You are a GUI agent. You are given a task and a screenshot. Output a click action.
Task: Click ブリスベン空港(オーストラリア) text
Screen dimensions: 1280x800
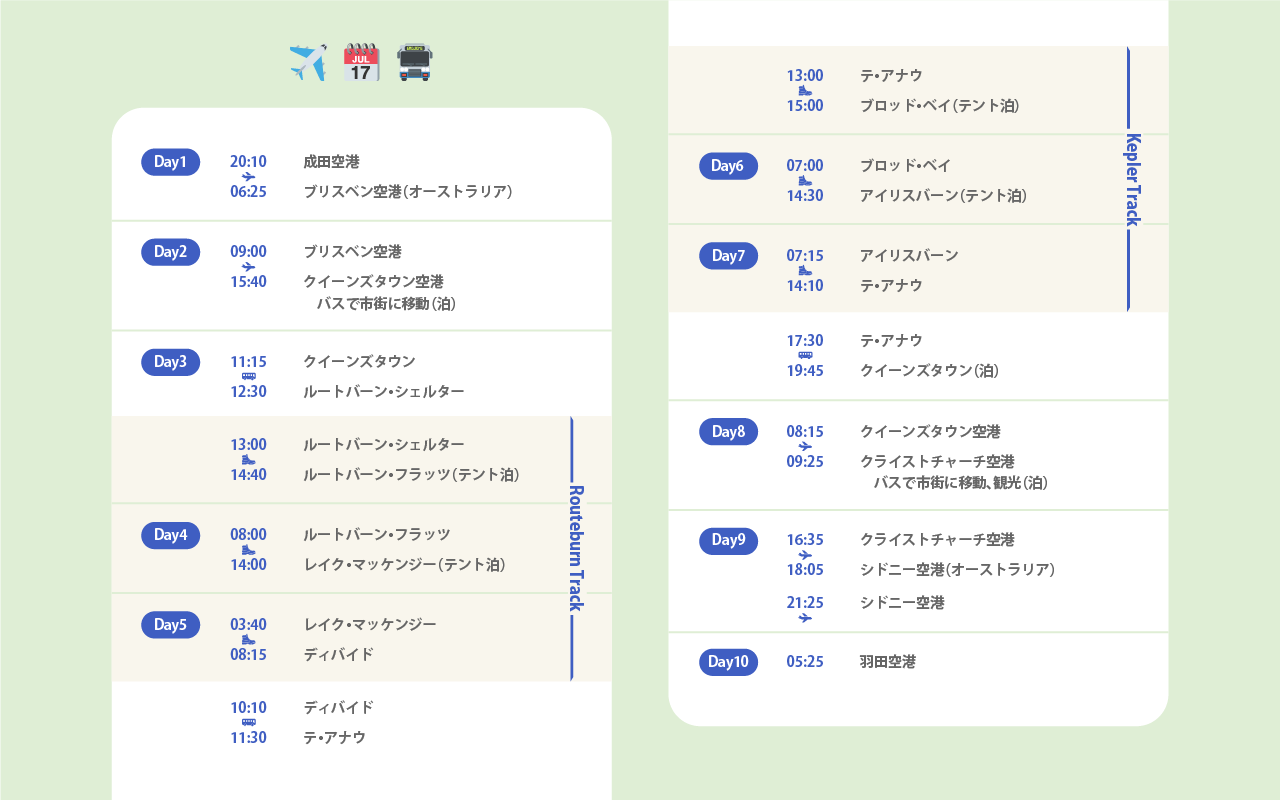[x=408, y=192]
